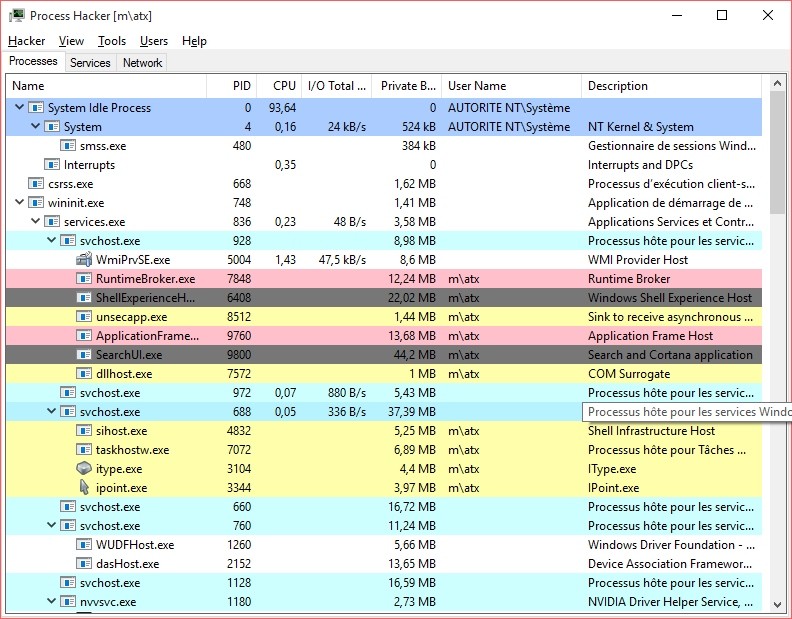This screenshot has height=619, width=792.
Task: Click the ApplicationFrameHost process icon
Action: coord(83,336)
